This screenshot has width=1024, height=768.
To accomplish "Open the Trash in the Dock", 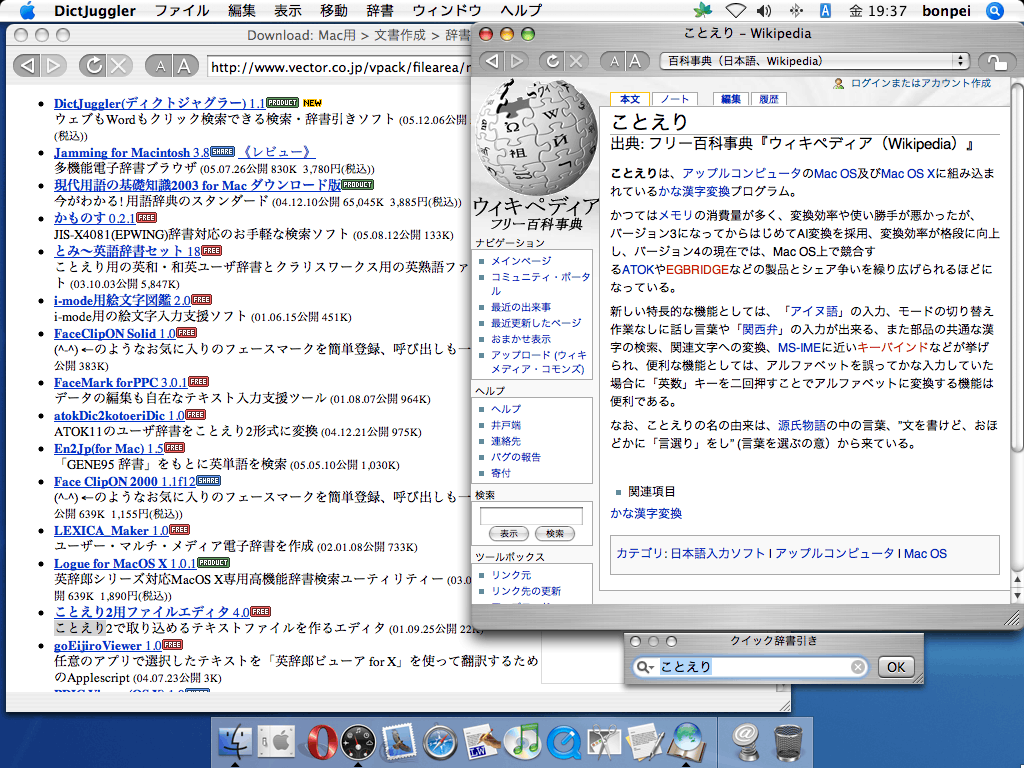I will click(788, 744).
